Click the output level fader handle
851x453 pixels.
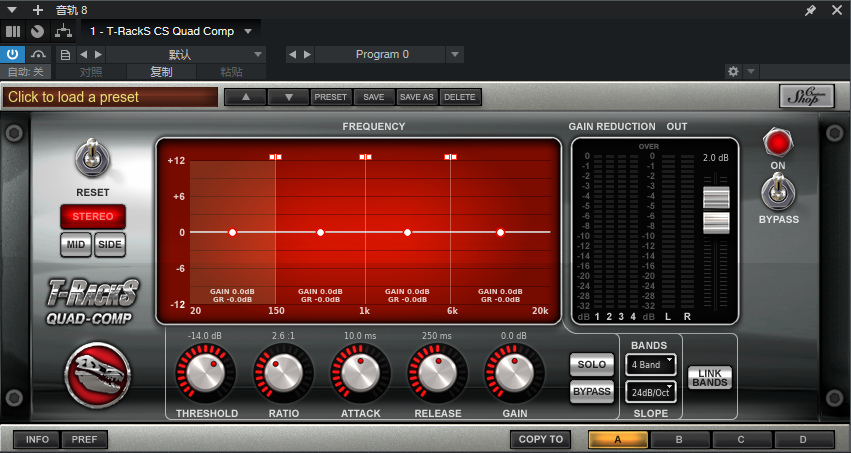coord(716,211)
